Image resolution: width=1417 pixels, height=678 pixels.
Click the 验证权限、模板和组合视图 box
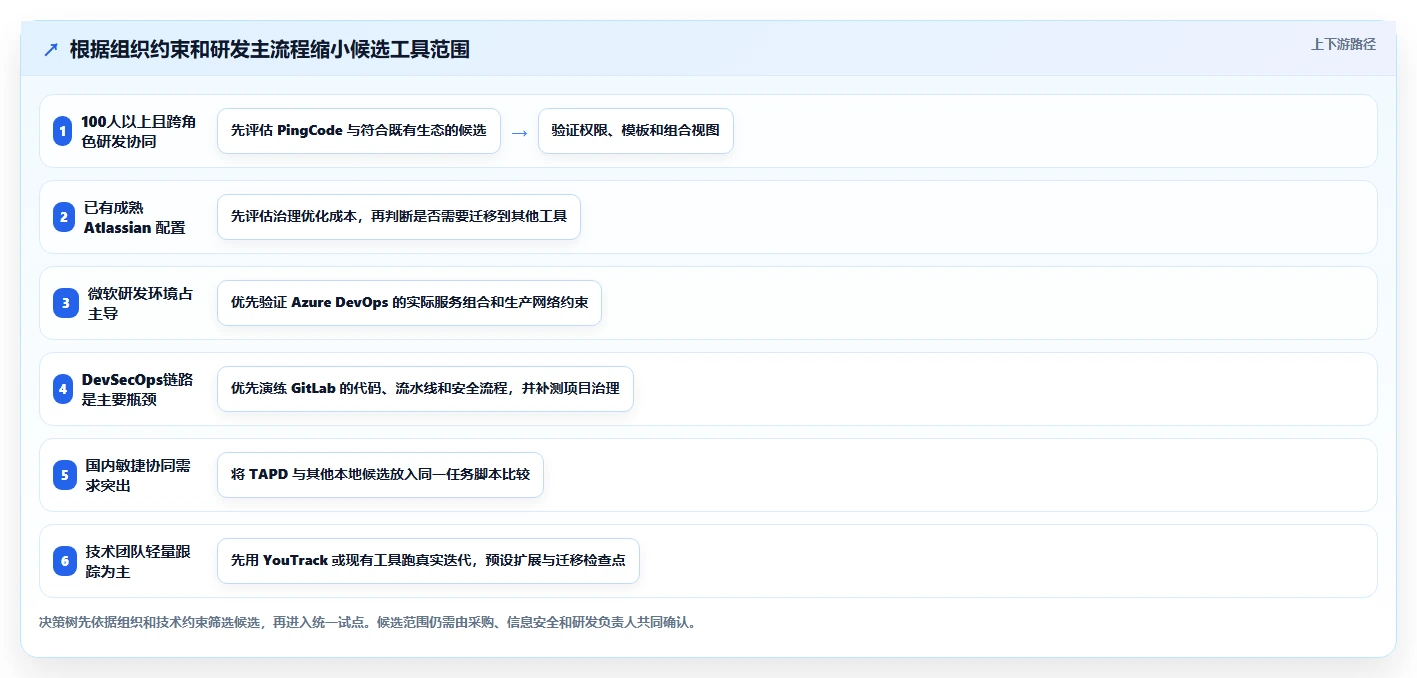635,131
